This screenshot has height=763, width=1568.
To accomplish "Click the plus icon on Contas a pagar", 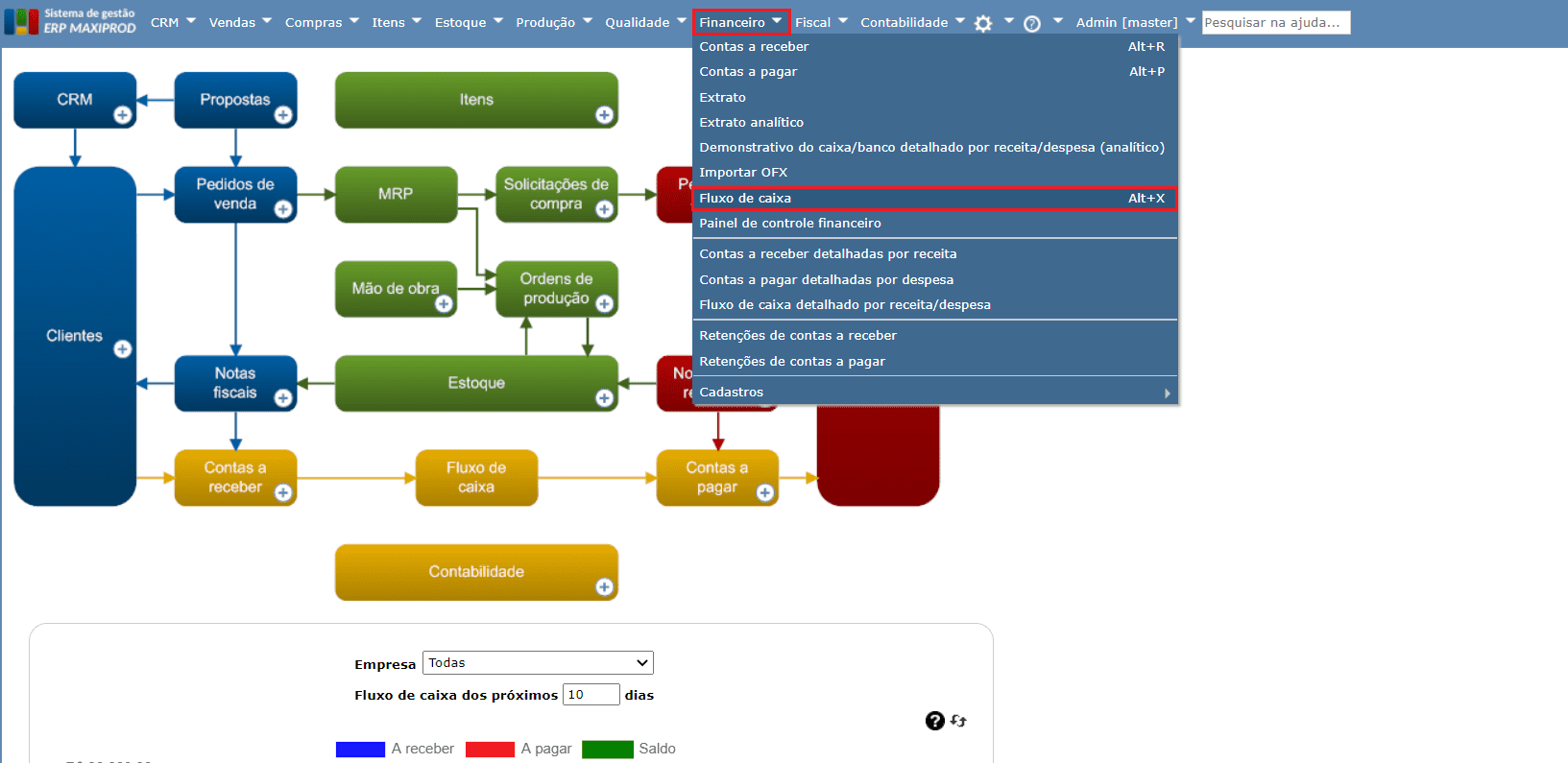I will click(765, 492).
